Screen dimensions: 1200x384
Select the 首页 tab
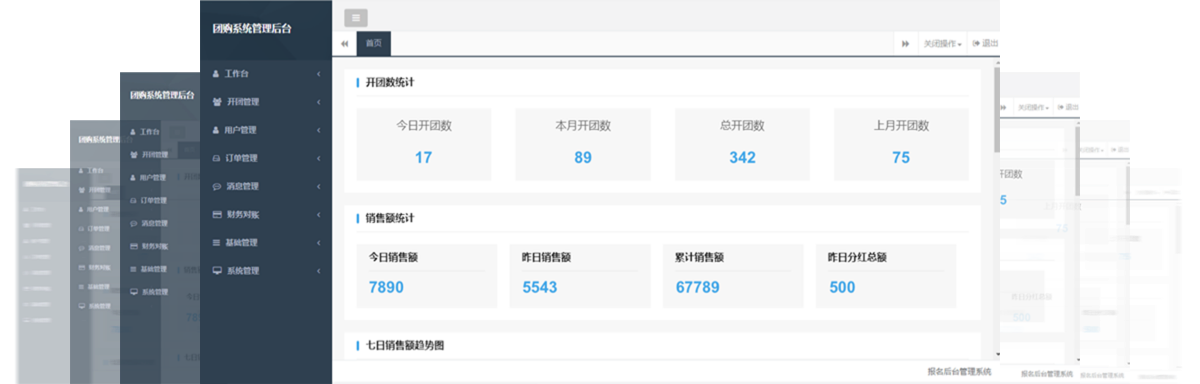(x=374, y=44)
